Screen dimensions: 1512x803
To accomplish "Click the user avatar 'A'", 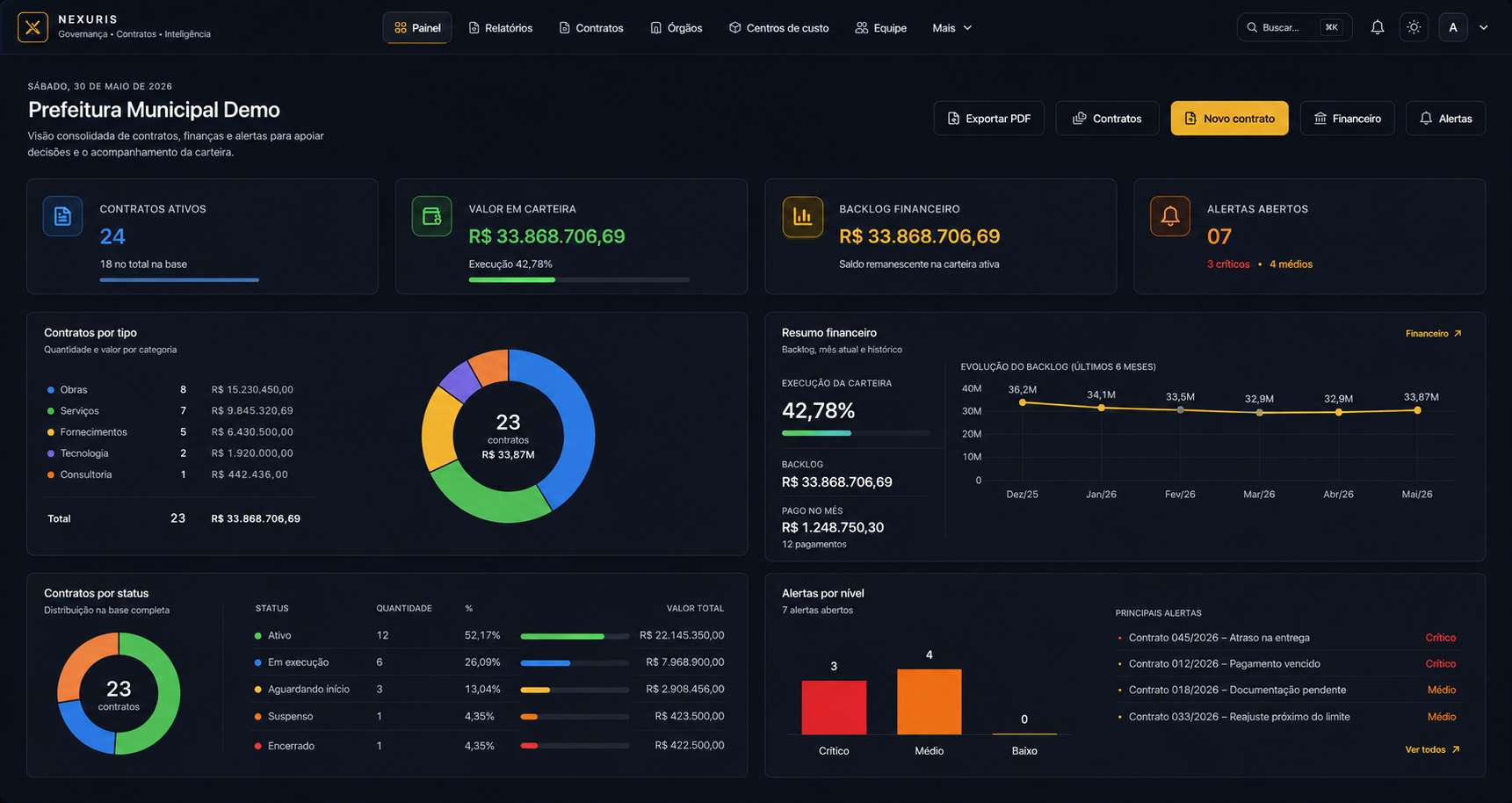I will point(1453,27).
